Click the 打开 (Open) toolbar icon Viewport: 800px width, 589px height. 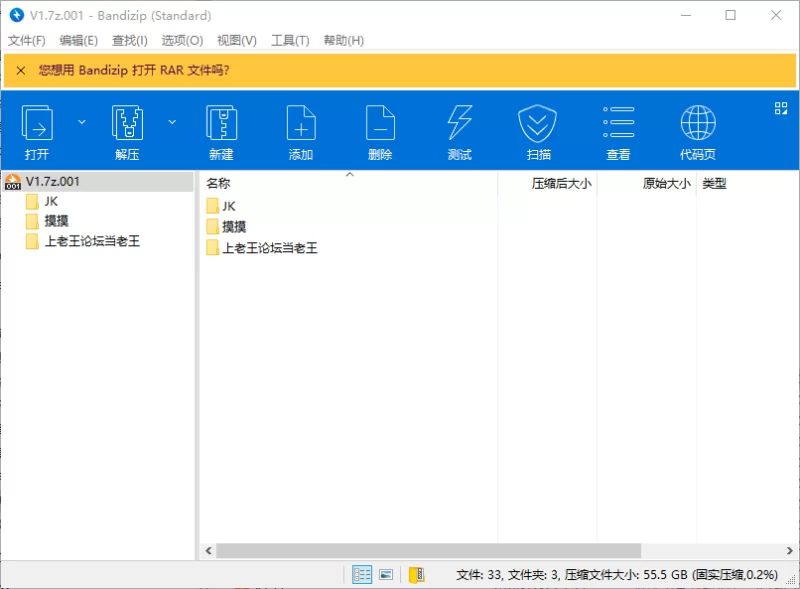pos(37,122)
